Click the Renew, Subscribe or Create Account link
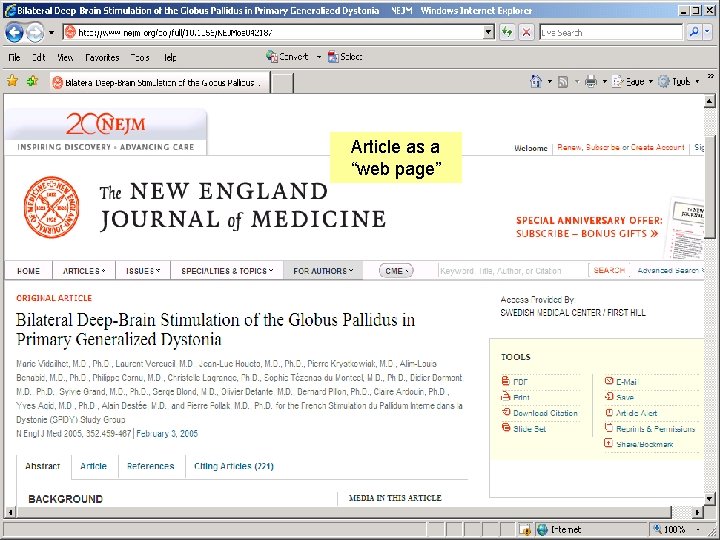720x540 pixels. click(x=621, y=147)
